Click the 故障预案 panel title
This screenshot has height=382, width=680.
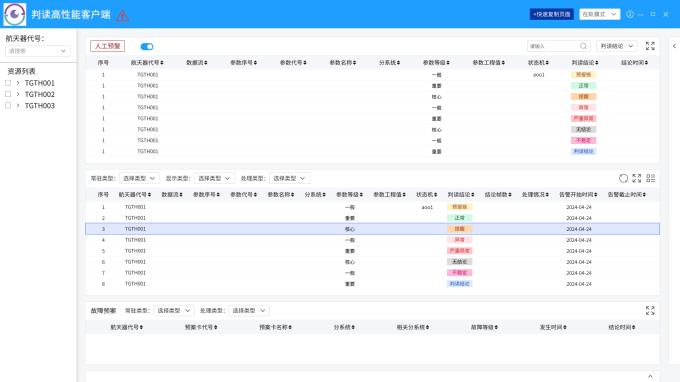tap(103, 310)
